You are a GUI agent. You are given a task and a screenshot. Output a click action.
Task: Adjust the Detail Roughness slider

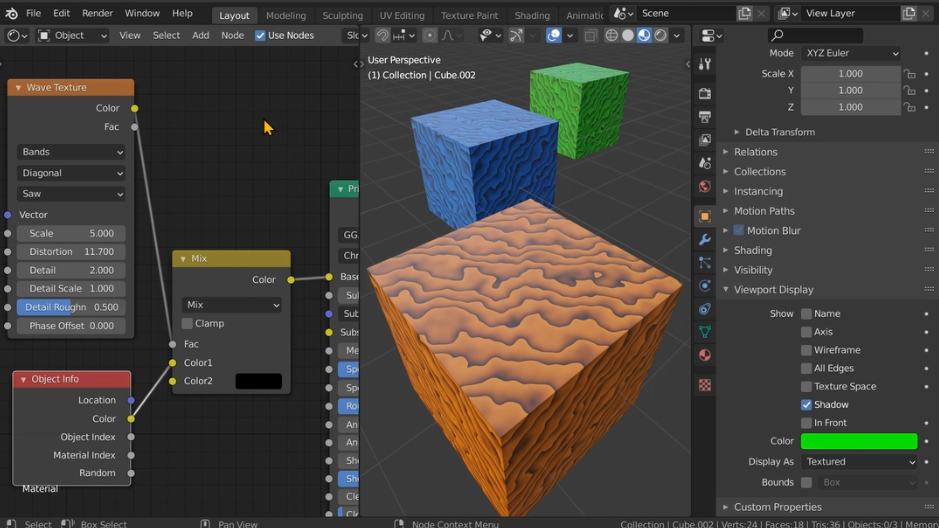coord(71,307)
